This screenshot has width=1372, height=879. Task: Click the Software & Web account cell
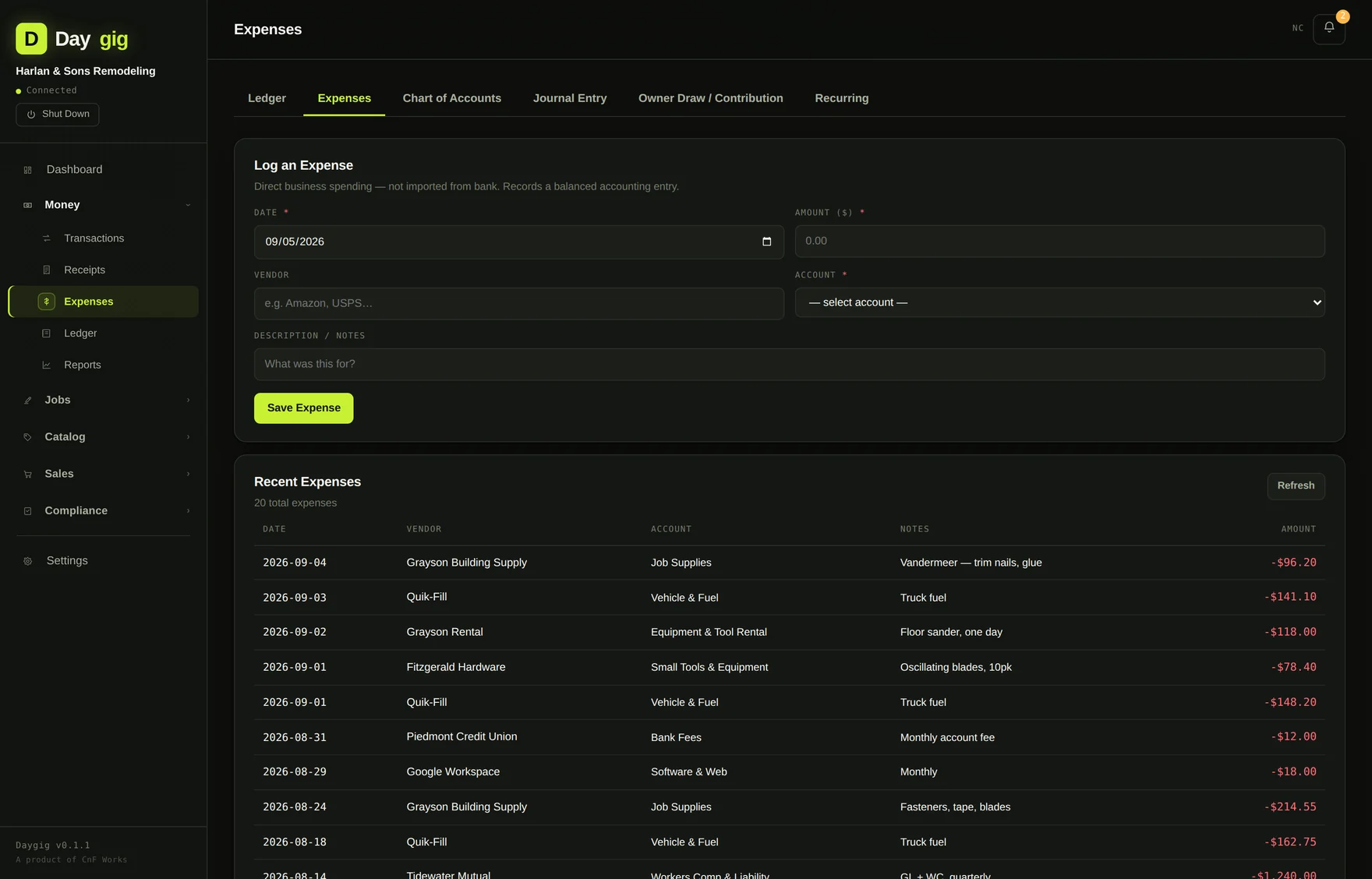tap(688, 771)
